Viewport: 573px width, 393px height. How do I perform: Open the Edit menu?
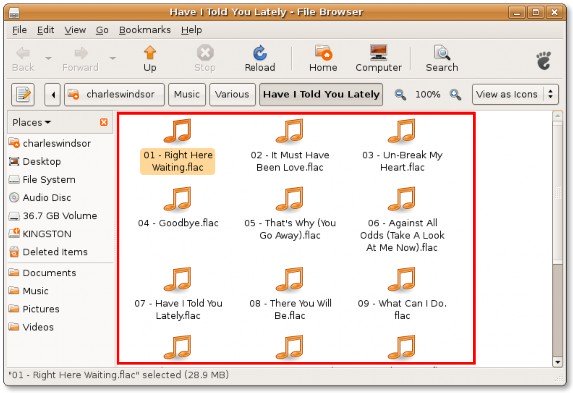click(45, 30)
